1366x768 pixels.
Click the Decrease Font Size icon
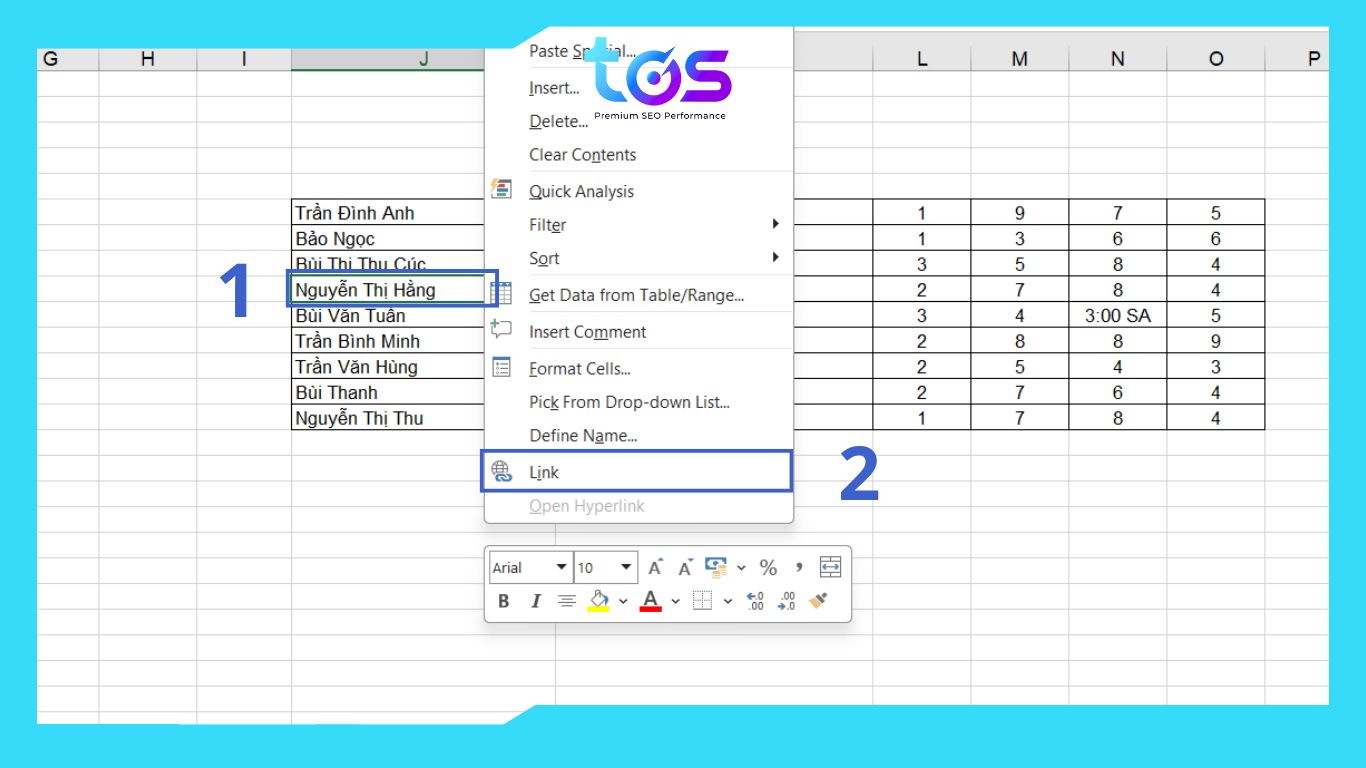click(685, 568)
